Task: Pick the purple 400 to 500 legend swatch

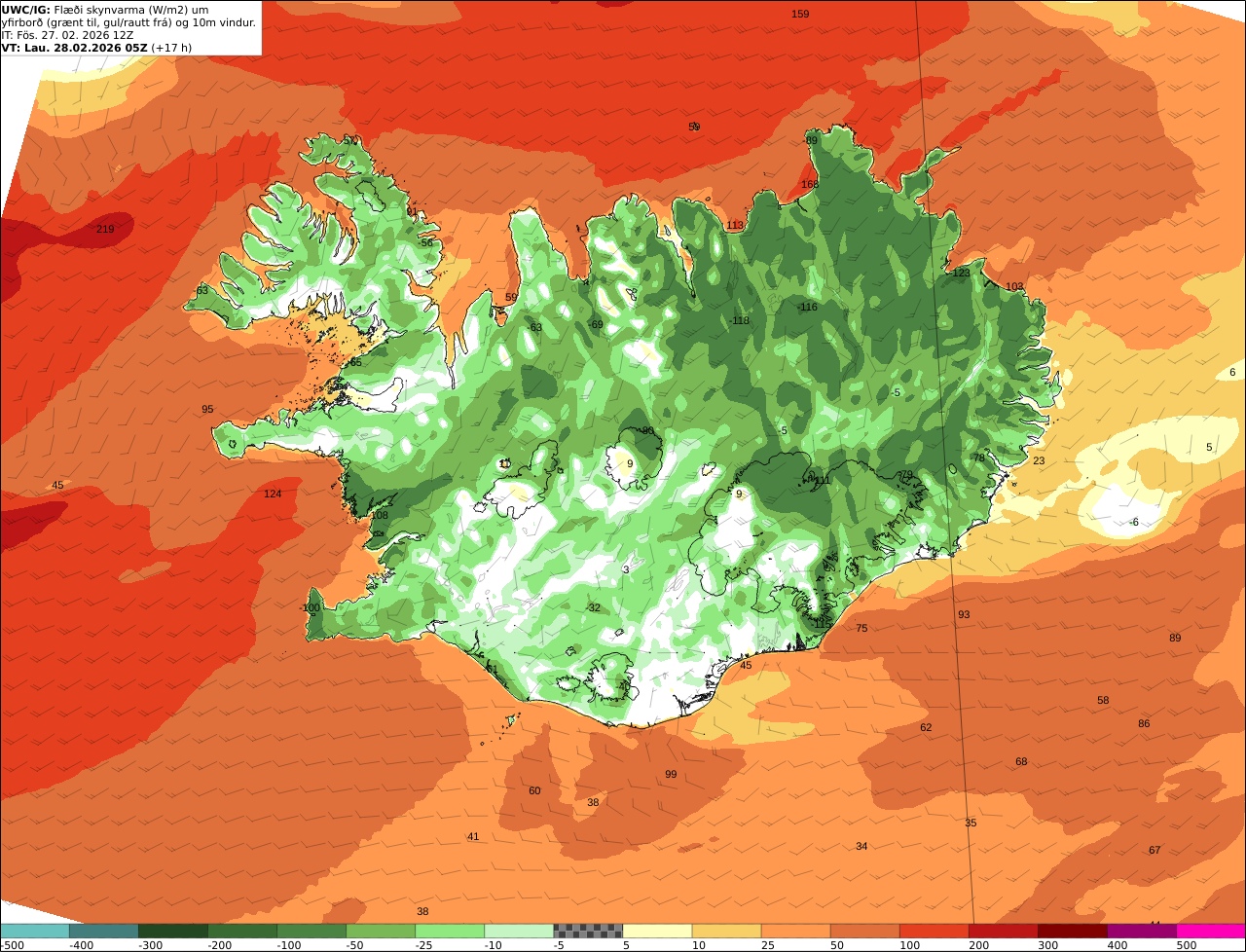Action: tap(1141, 931)
